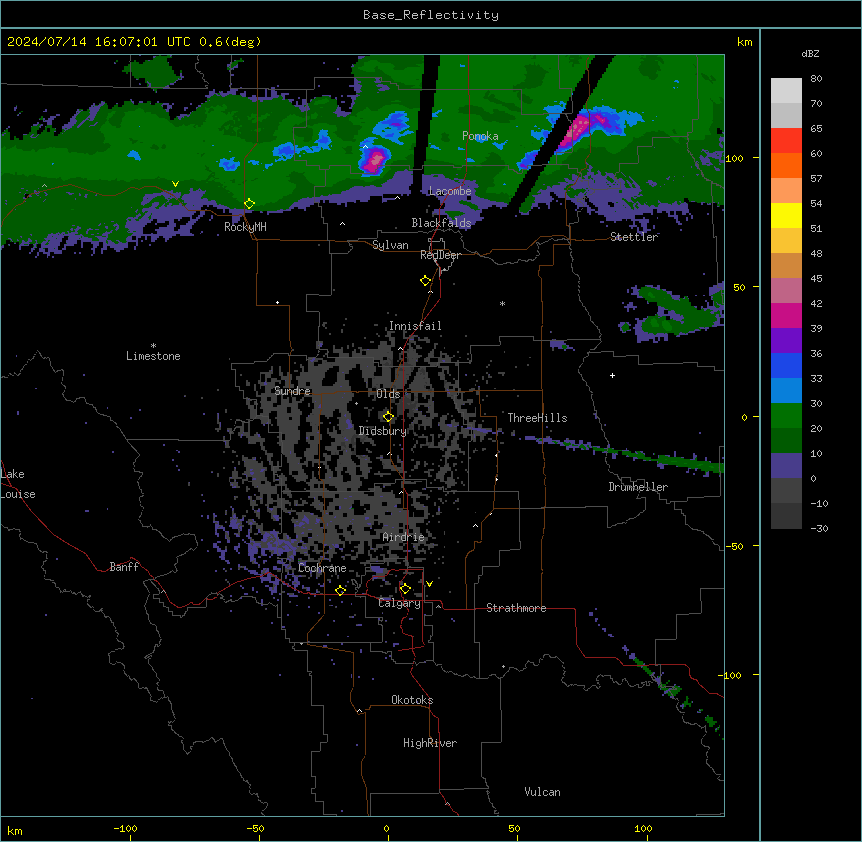
Task: Click the Lacombe city label
Action: 450,191
